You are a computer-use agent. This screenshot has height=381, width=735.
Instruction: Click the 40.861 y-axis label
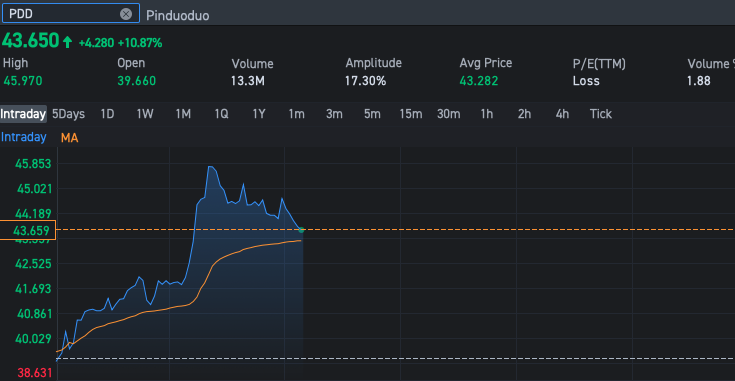(34, 314)
